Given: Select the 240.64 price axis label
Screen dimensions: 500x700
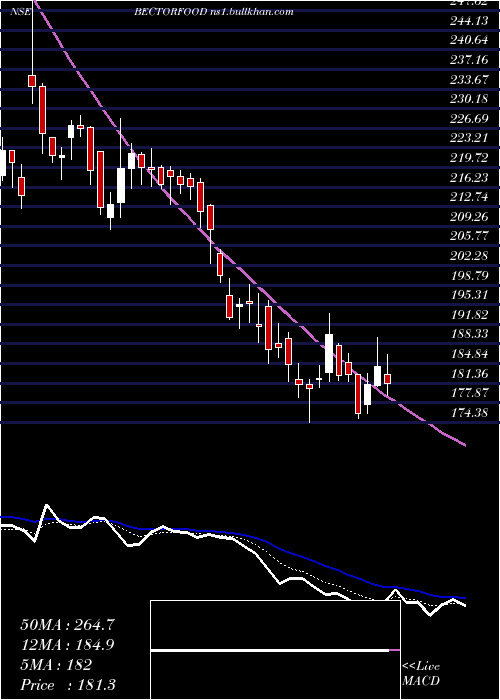Looking at the screenshot, I should (470, 41).
